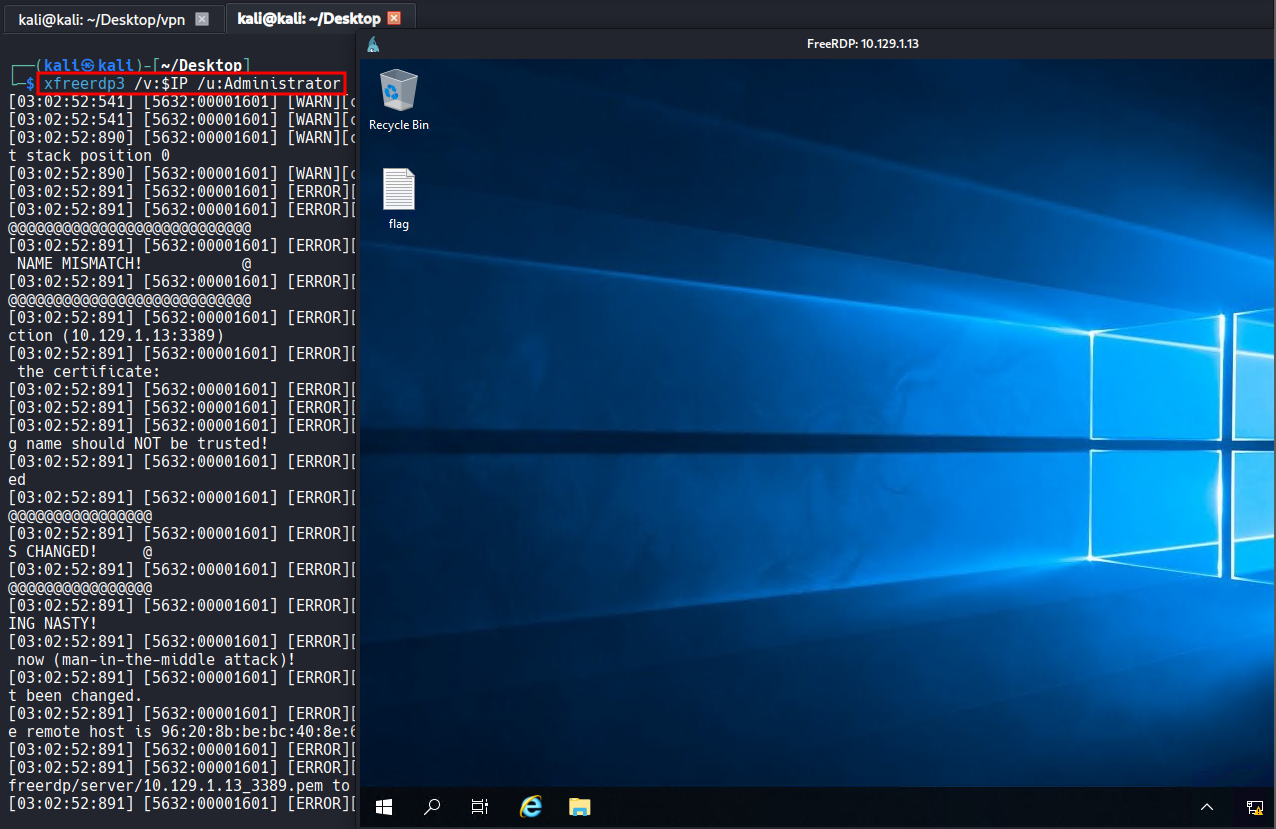Launch Internet Explorer from the taskbar
Viewport: 1276px width, 829px height.
point(531,806)
